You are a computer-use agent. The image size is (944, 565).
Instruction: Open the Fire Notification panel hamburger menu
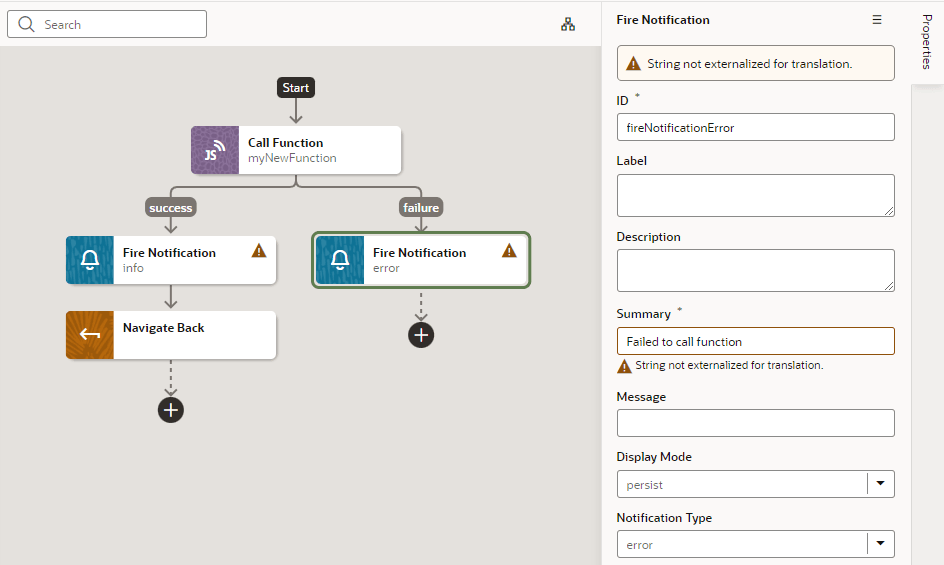click(x=877, y=20)
